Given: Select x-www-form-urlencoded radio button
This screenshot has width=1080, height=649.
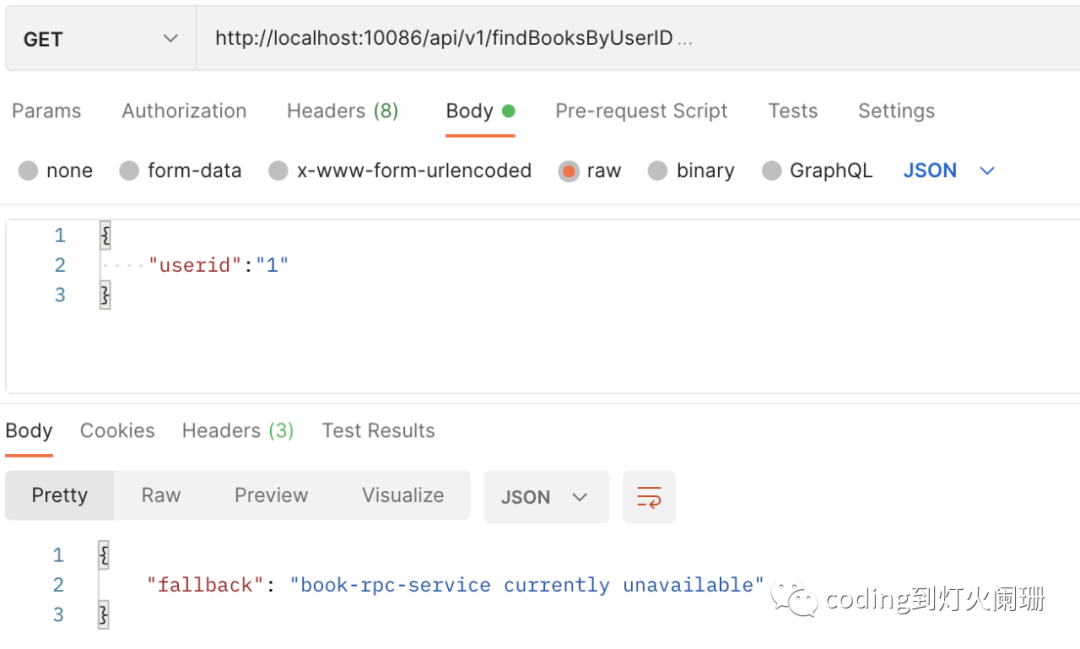Looking at the screenshot, I should click(x=278, y=171).
